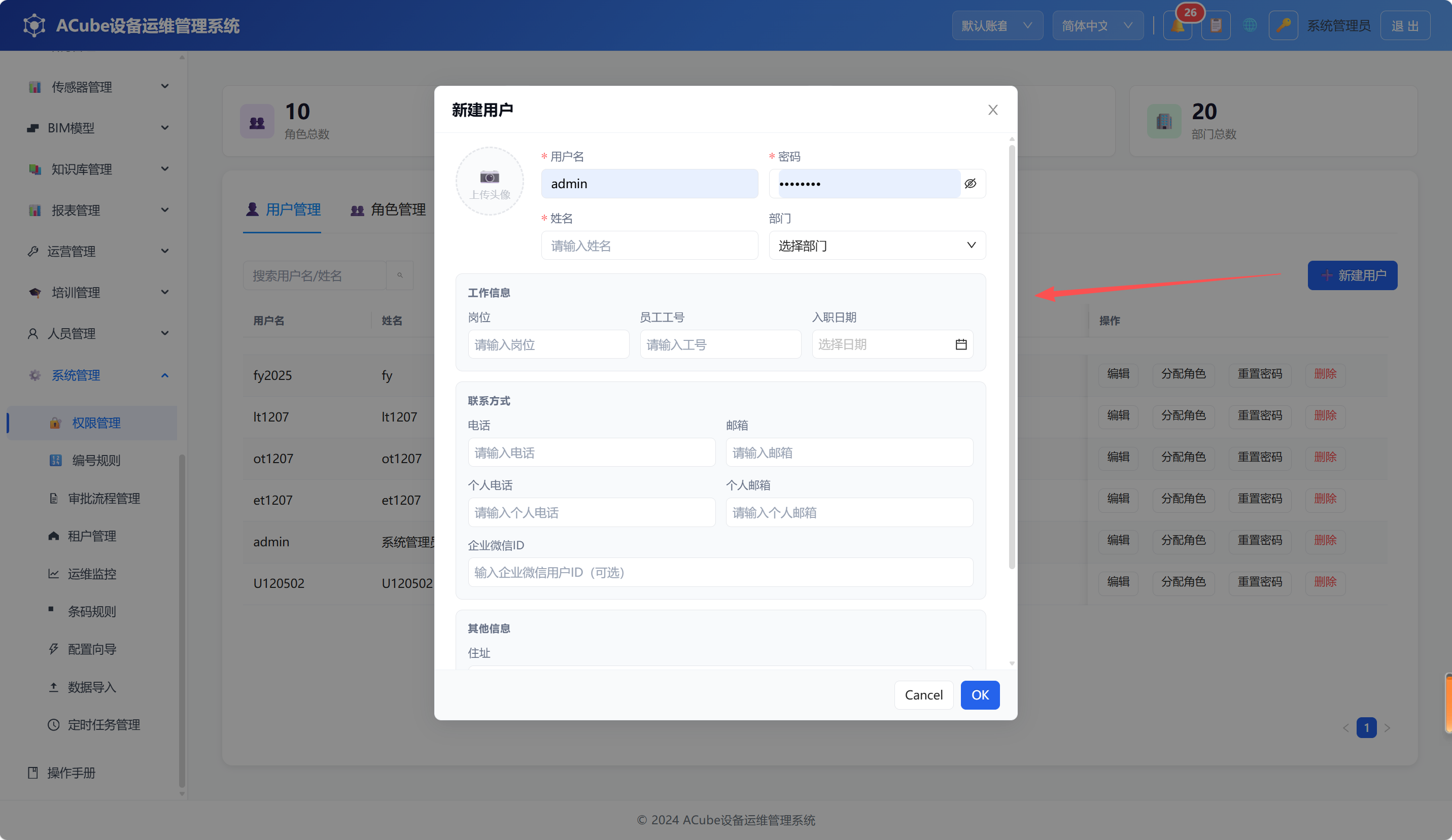Expand the 培训管理 menu
This screenshot has width=1452, height=840.
(92, 293)
